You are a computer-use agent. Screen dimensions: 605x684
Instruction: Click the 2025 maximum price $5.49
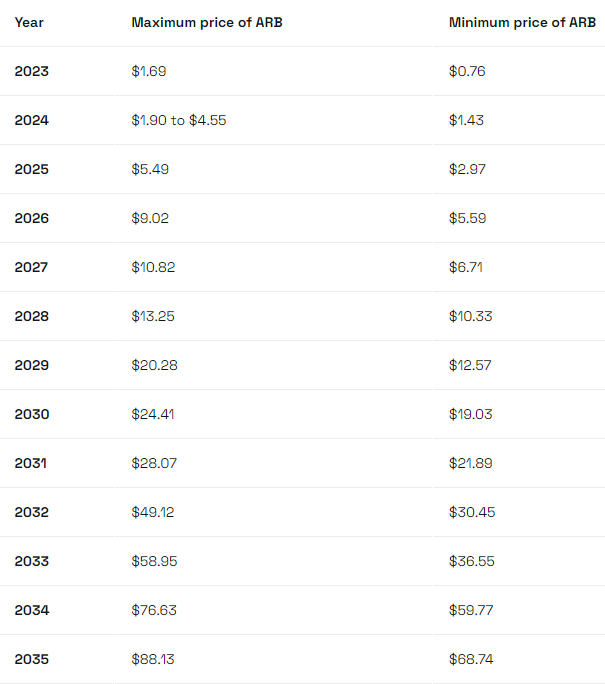click(150, 169)
